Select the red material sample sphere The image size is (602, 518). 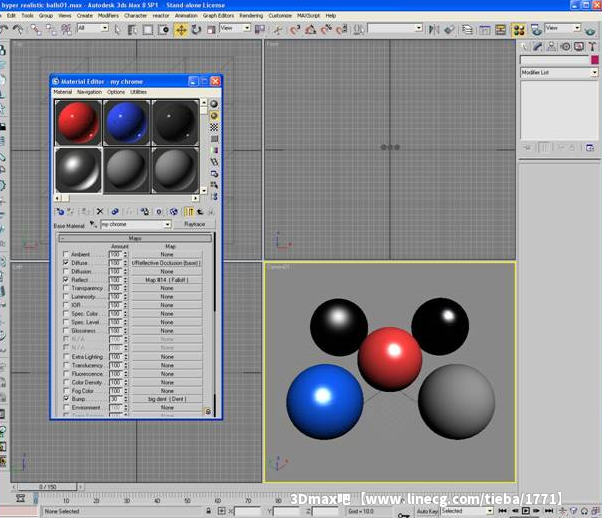[x=78, y=122]
